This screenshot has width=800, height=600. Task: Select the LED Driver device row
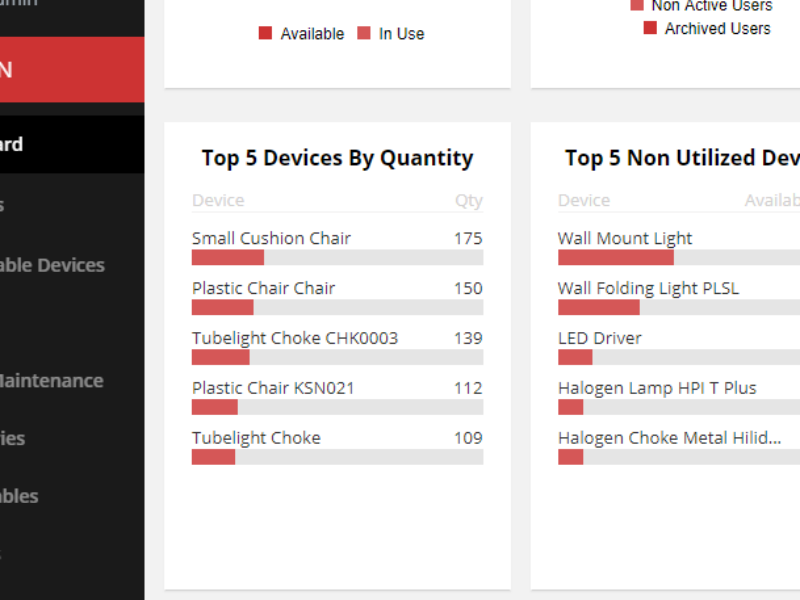679,347
